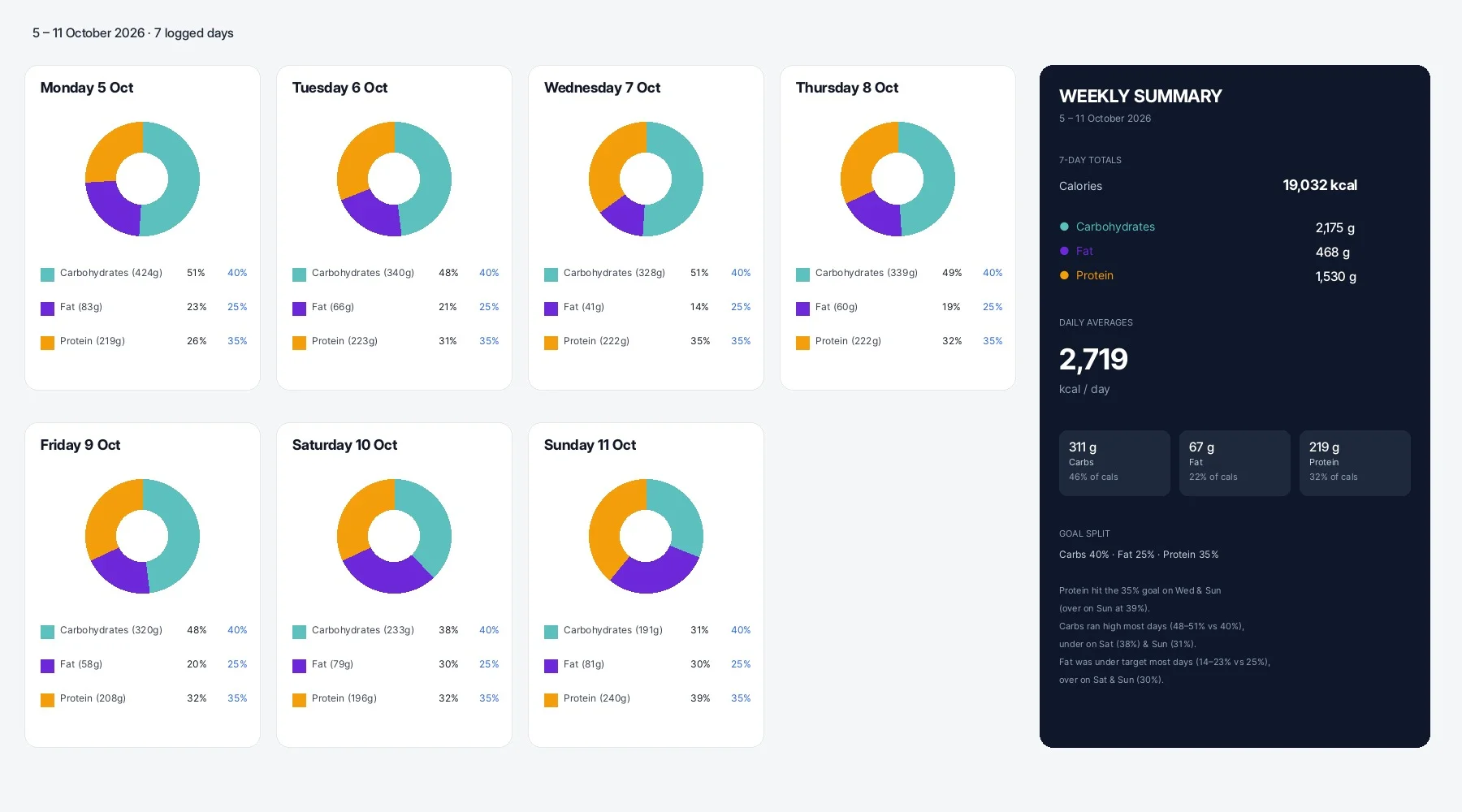Click Monday's Carbohydrates teal legend swatch
1462x812 pixels.
click(x=47, y=274)
